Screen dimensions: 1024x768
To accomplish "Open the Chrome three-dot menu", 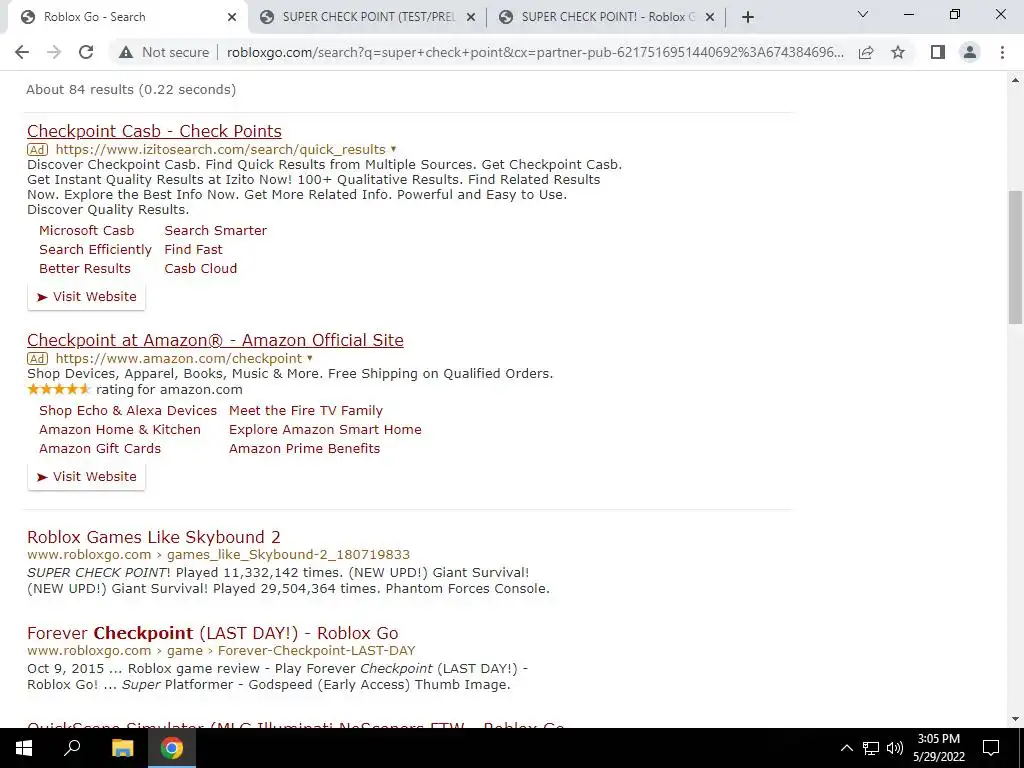I will pos(1002,52).
